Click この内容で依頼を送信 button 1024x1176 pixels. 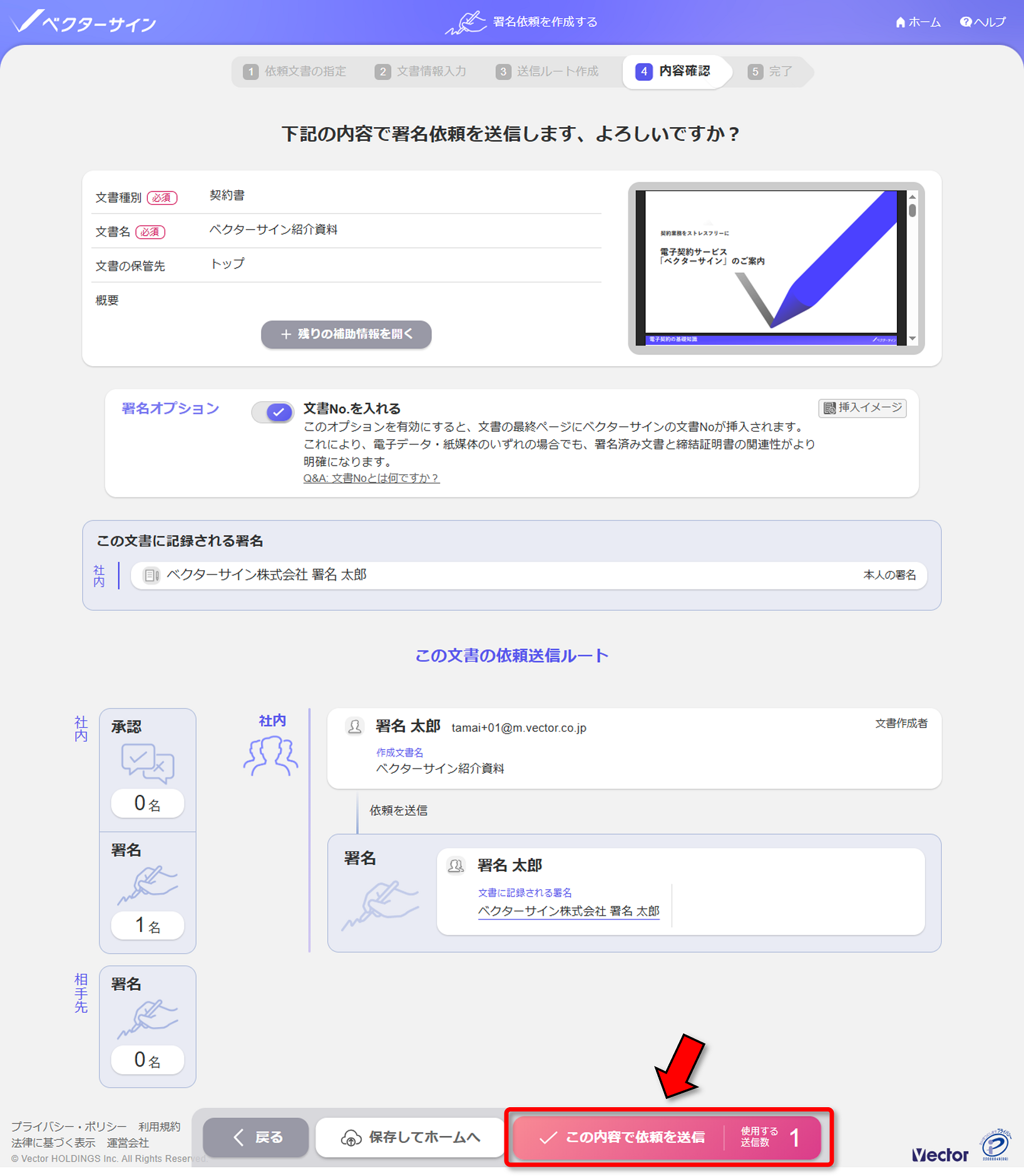click(667, 1137)
